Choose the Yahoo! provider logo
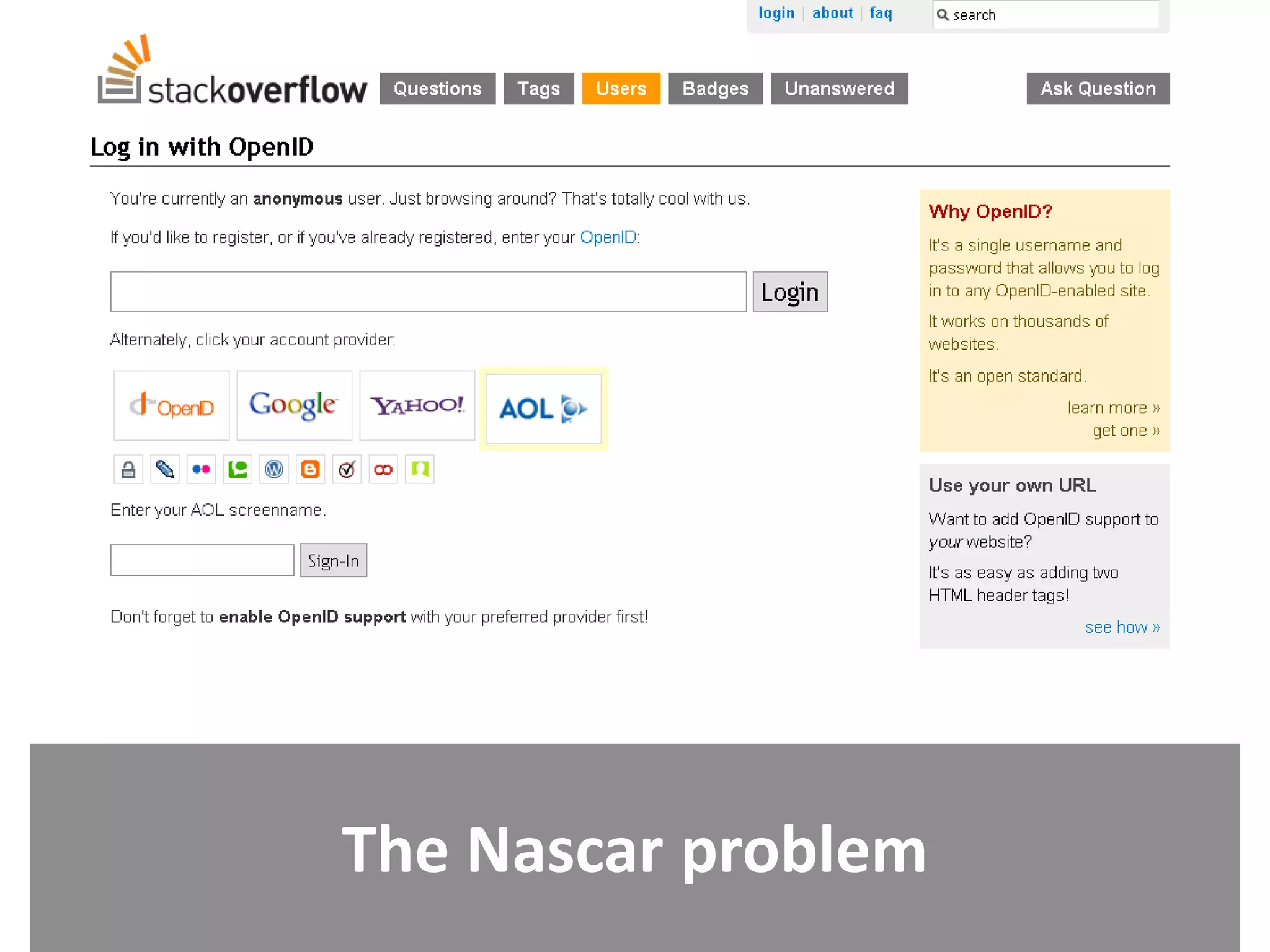This screenshot has height=952, width=1270. point(417,406)
